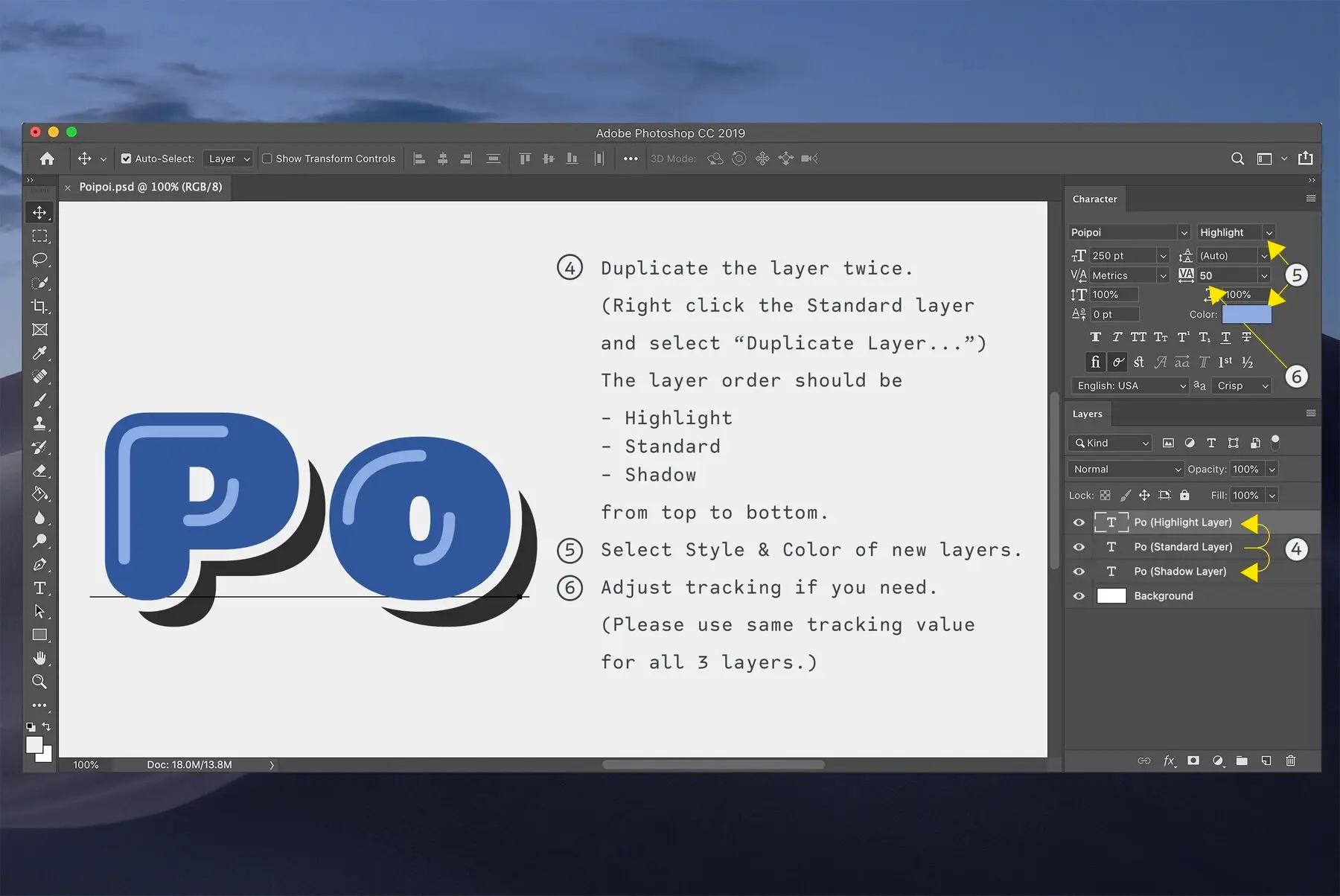Open the Highlight character style dropdown

(x=1269, y=232)
